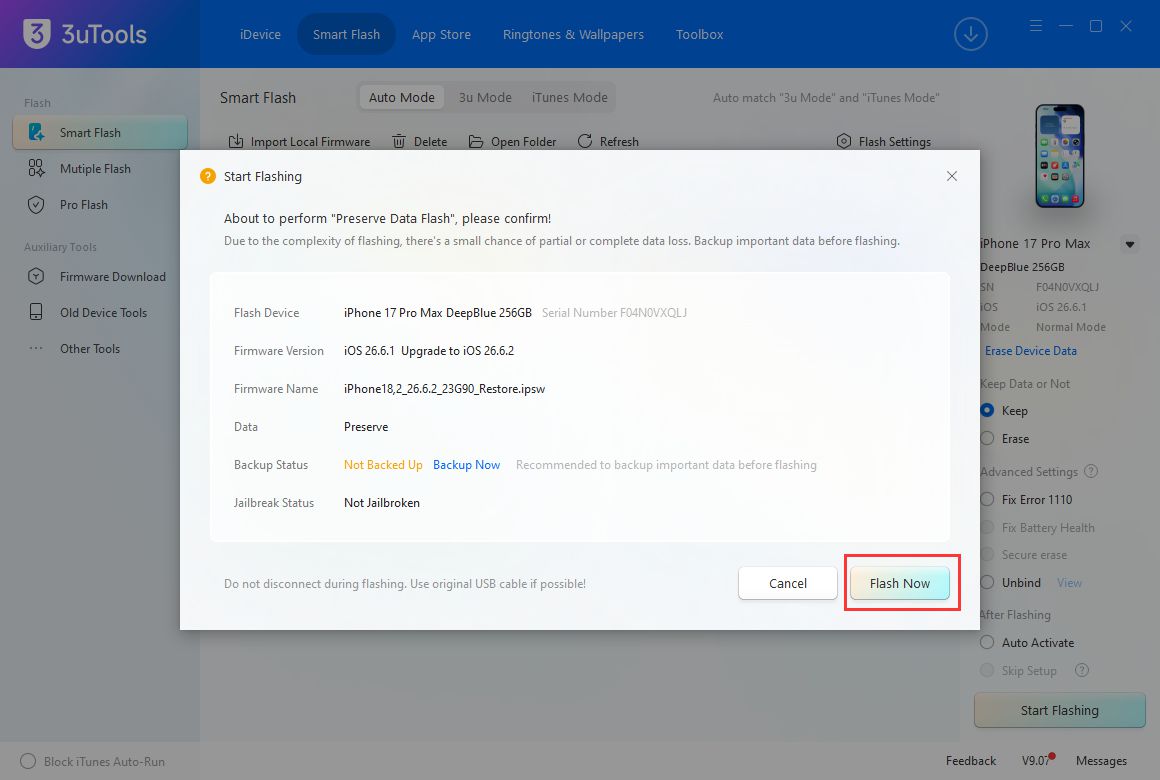Click the Smart Flash sidebar icon
The image size is (1160, 780).
tap(36, 132)
